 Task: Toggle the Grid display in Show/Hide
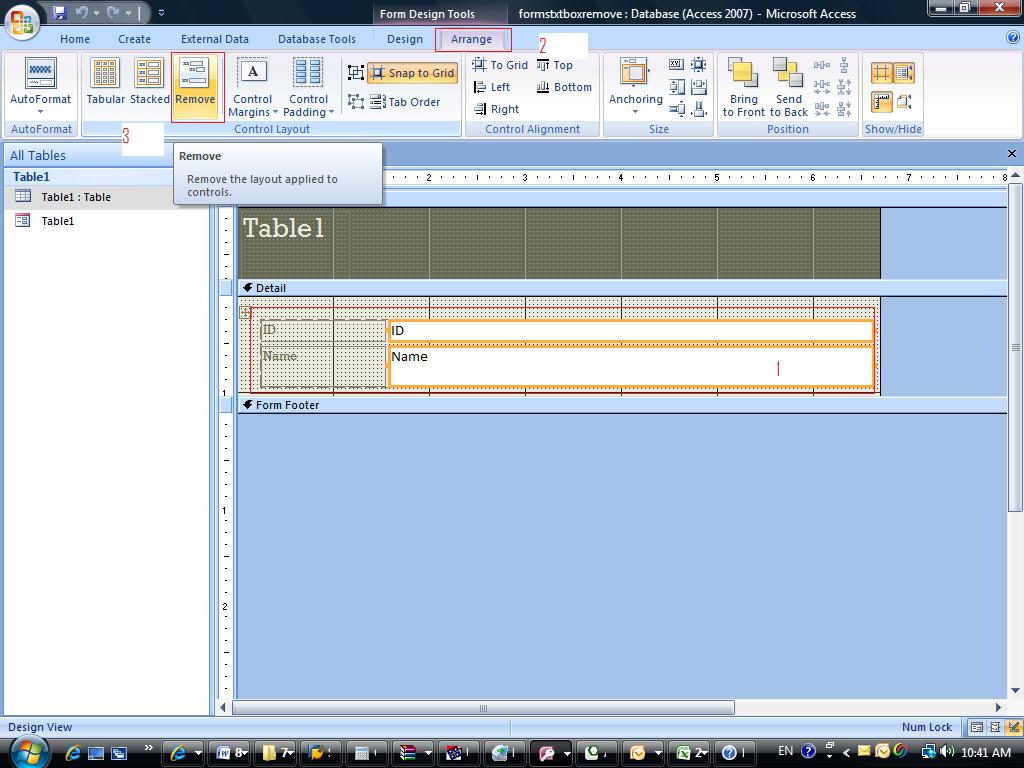[x=882, y=72]
